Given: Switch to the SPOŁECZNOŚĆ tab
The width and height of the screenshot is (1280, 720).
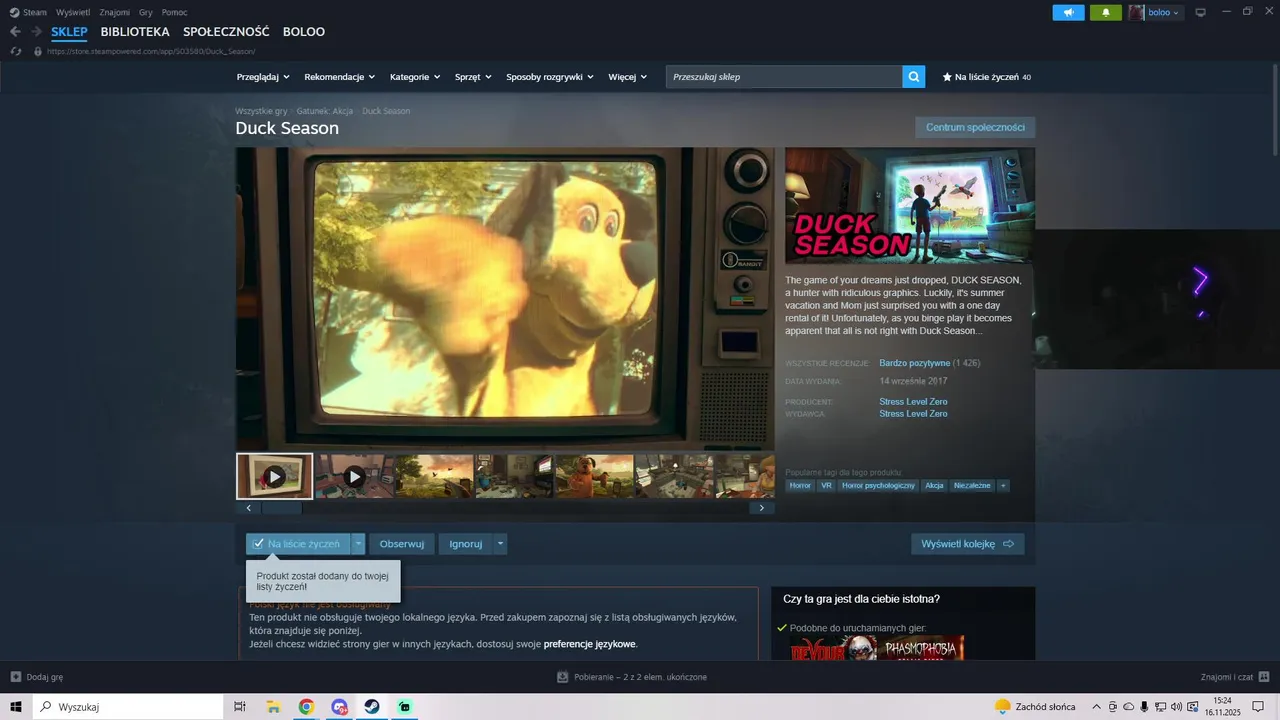Looking at the screenshot, I should tap(226, 32).
